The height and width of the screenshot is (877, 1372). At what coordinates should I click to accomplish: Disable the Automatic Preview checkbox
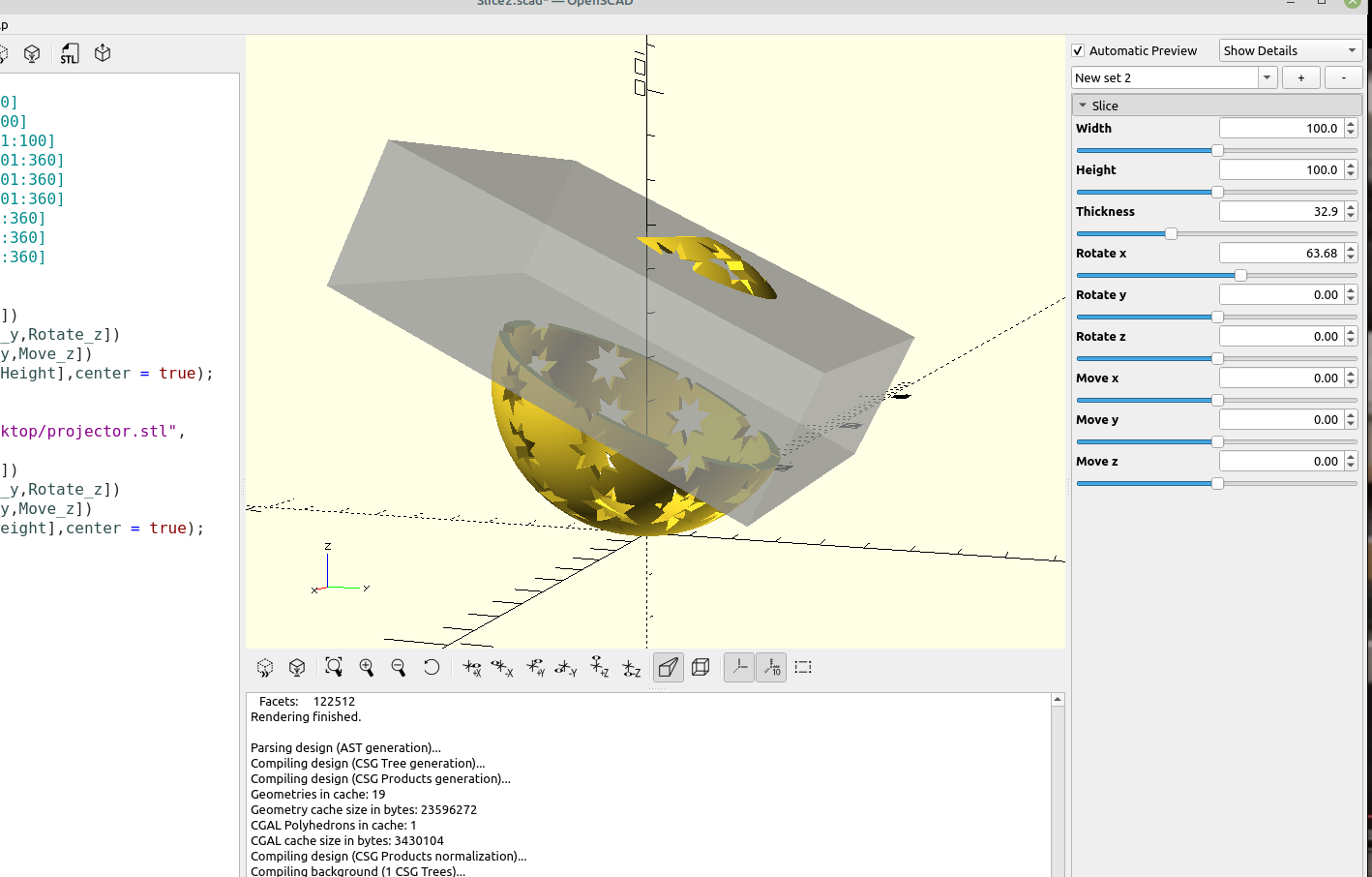coord(1078,50)
